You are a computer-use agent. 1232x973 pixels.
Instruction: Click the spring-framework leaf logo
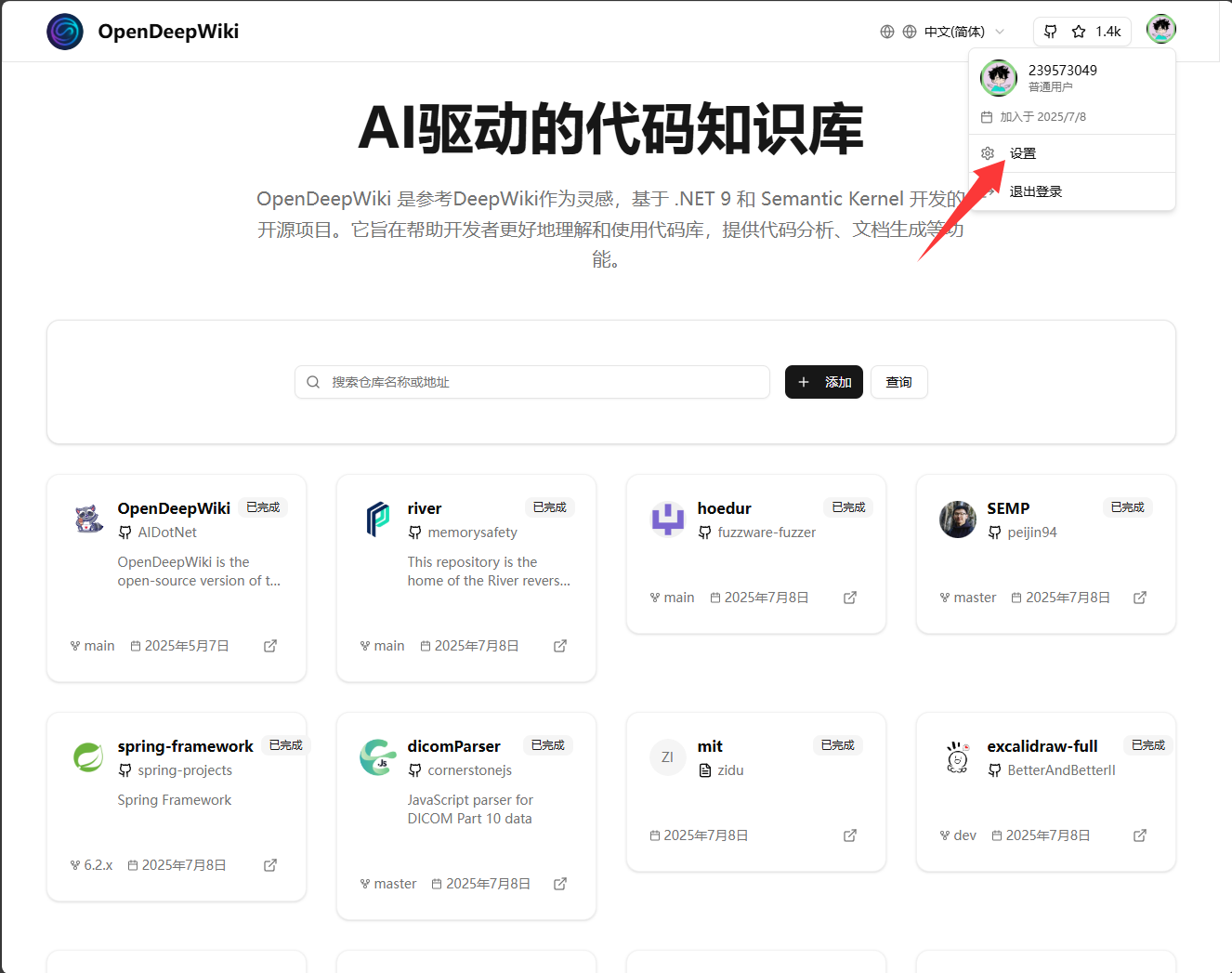[x=88, y=757]
